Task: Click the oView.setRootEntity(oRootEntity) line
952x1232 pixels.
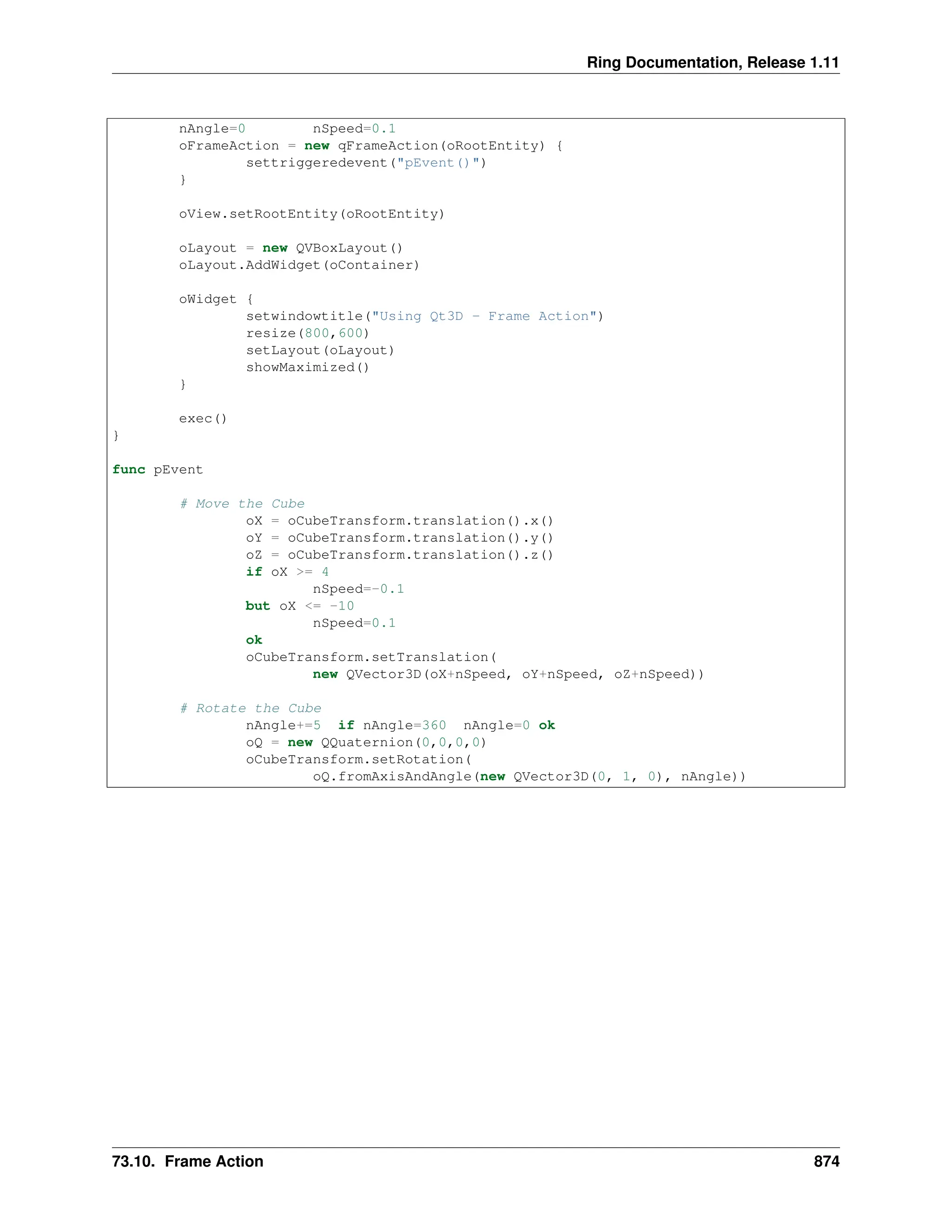Action: (x=311, y=214)
